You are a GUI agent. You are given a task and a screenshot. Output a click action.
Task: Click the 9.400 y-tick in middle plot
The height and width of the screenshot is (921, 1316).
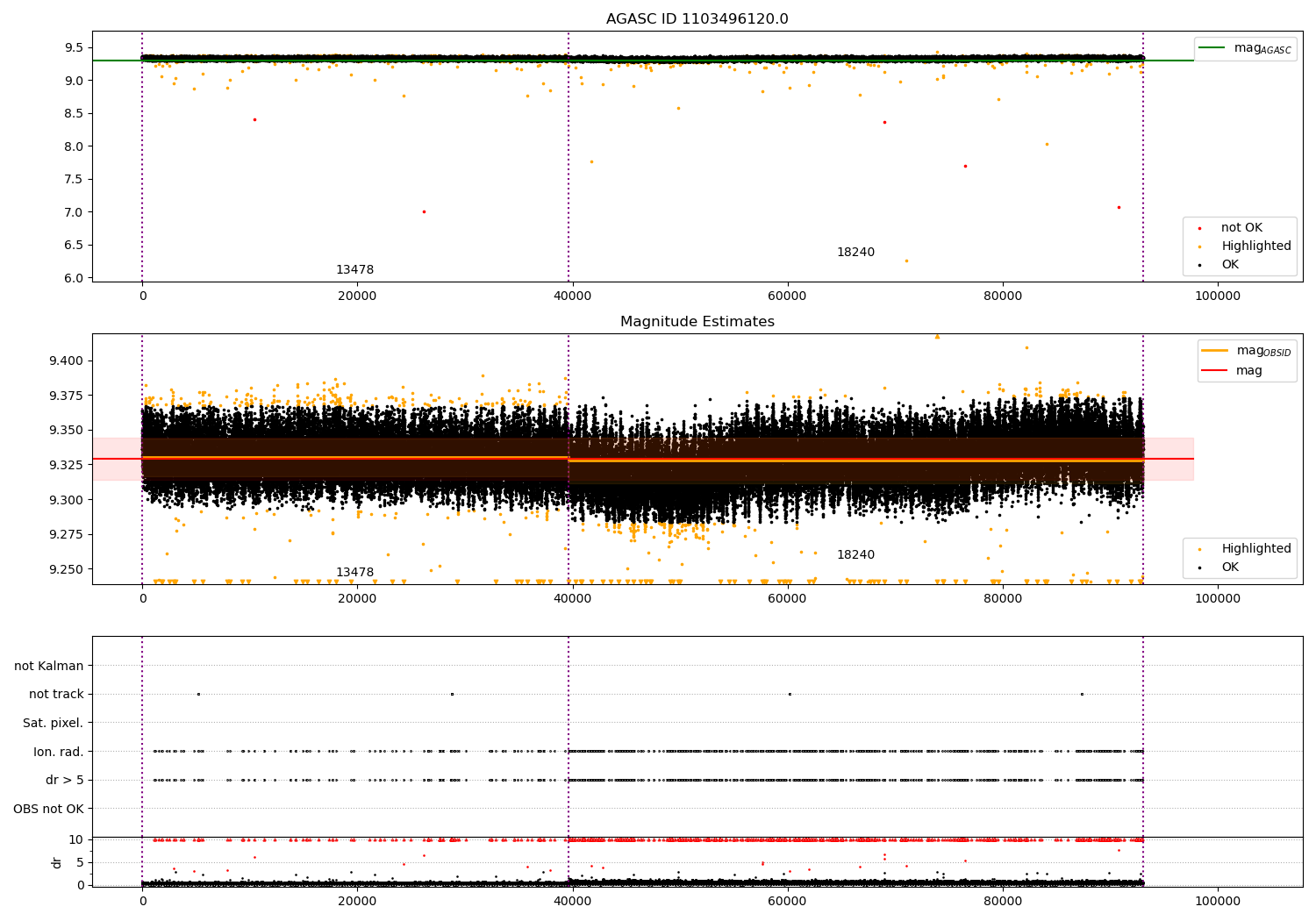65,361
